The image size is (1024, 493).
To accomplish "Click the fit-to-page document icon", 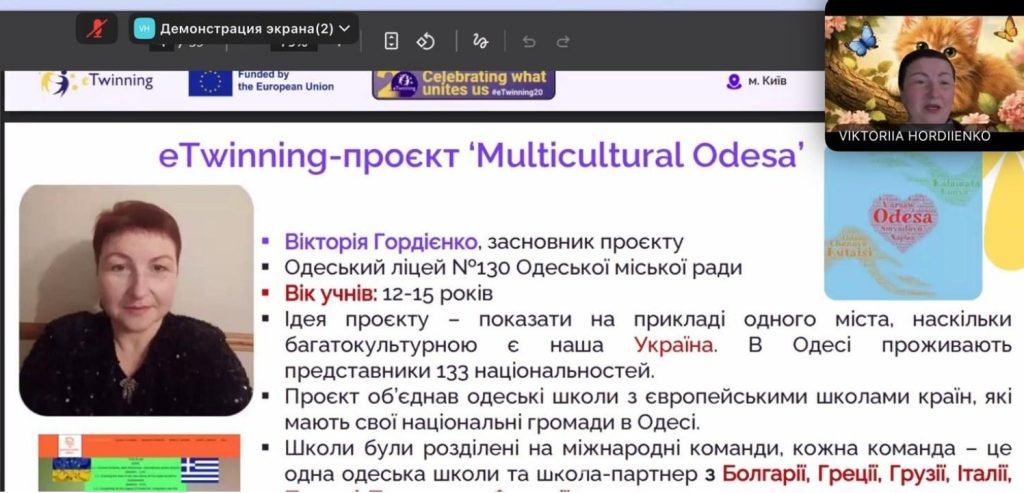I will [x=392, y=41].
